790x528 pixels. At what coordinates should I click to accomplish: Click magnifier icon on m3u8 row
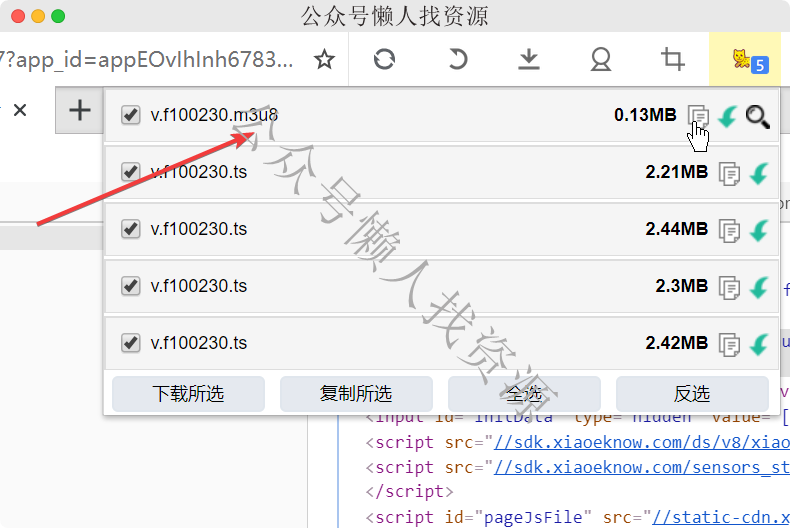(x=757, y=116)
